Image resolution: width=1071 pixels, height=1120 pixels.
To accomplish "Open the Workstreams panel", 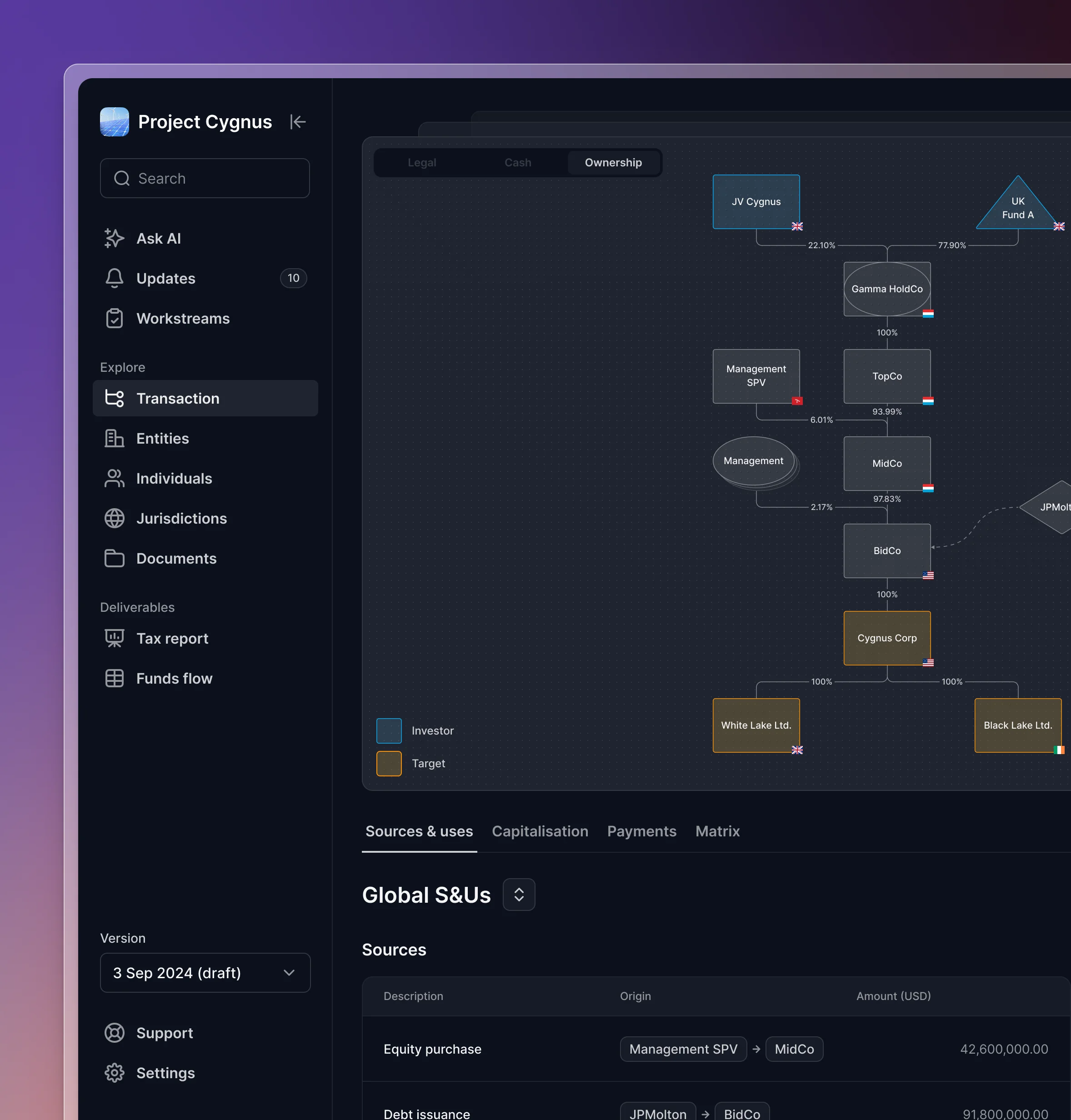I will click(114, 319).
